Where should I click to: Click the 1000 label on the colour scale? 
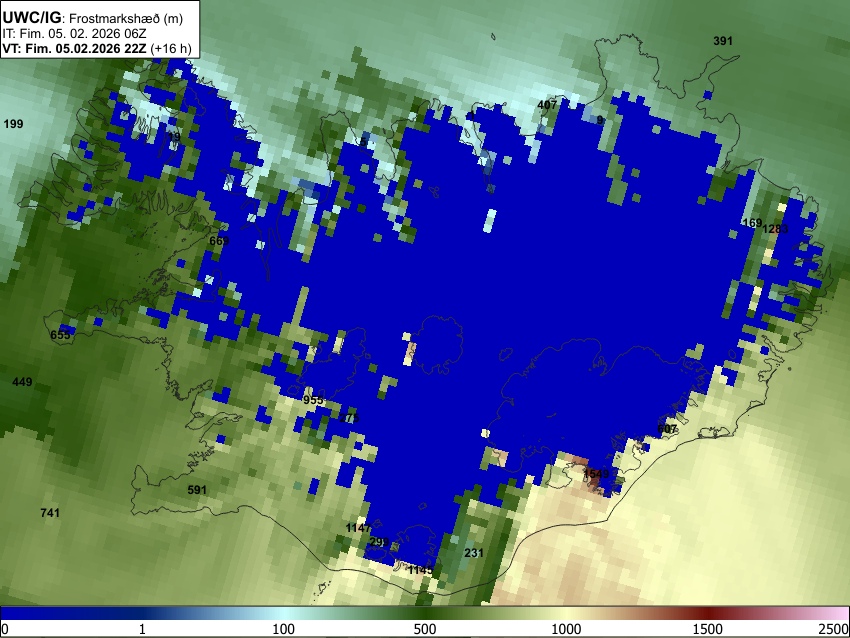coord(566,629)
